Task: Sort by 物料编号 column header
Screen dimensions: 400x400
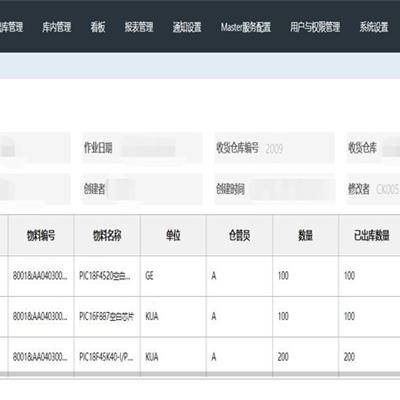Action: tap(41, 235)
